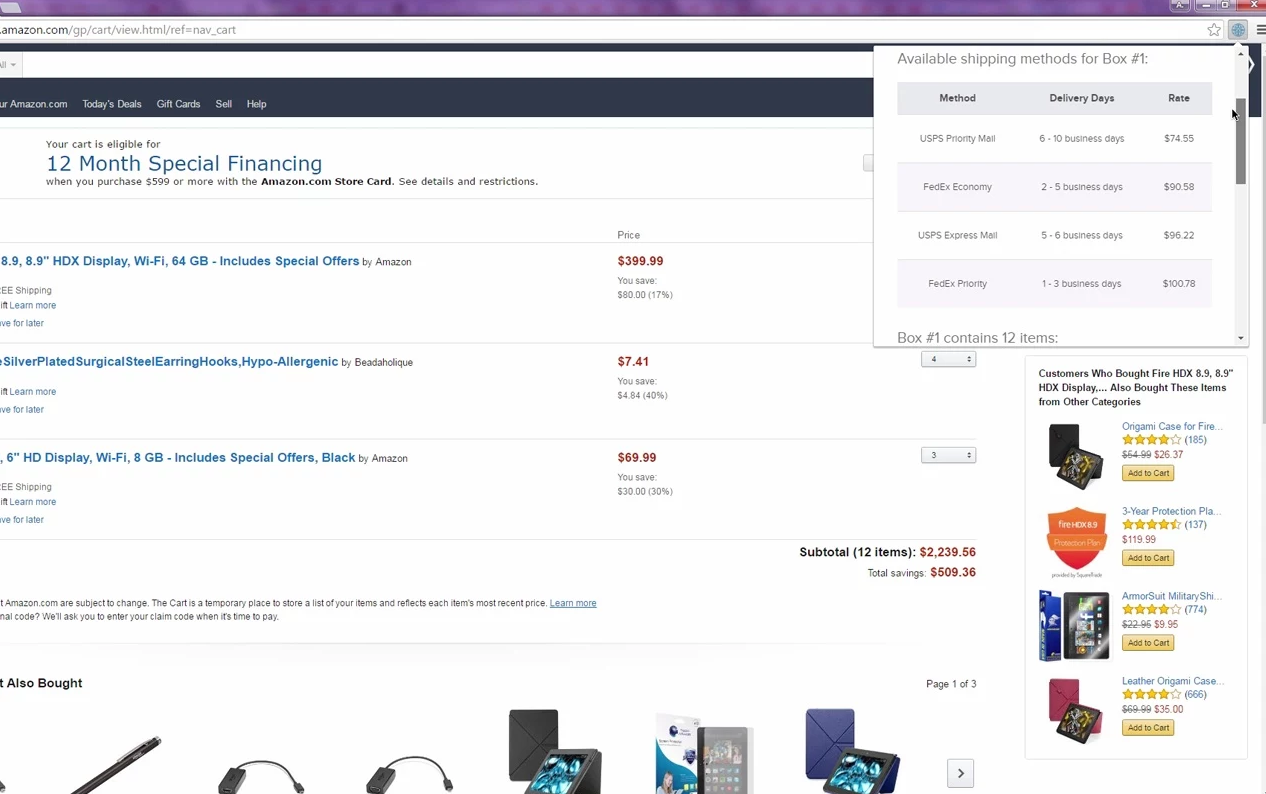1266x794 pixels.
Task: Click the next arrow in Also Bought carousel
Action: (x=959, y=772)
